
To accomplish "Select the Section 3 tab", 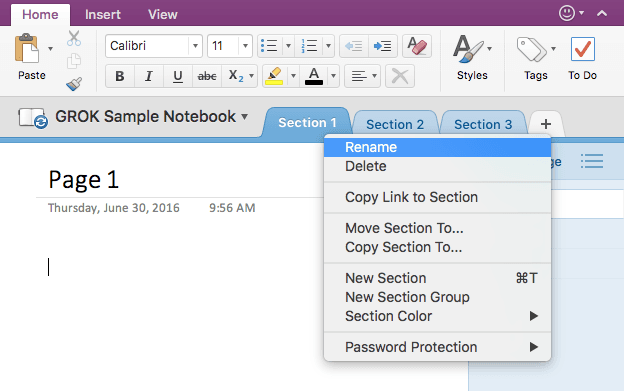I will pyautogui.click(x=483, y=124).
